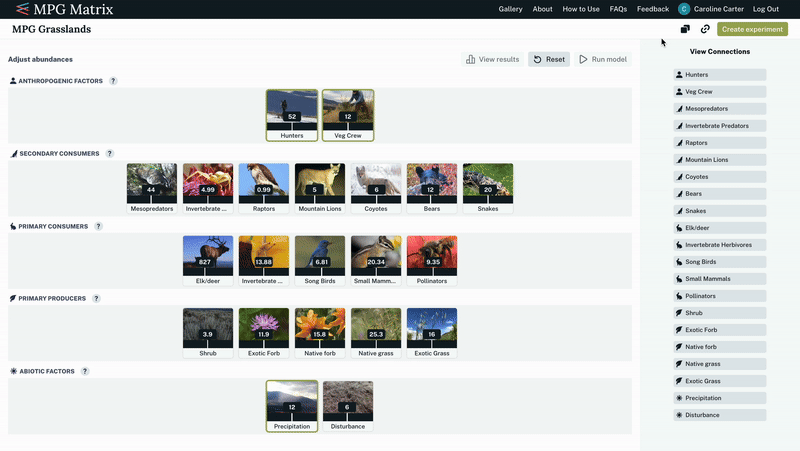800x451 pixels.
Task: Select the Mountain Lions card
Action: (320, 188)
